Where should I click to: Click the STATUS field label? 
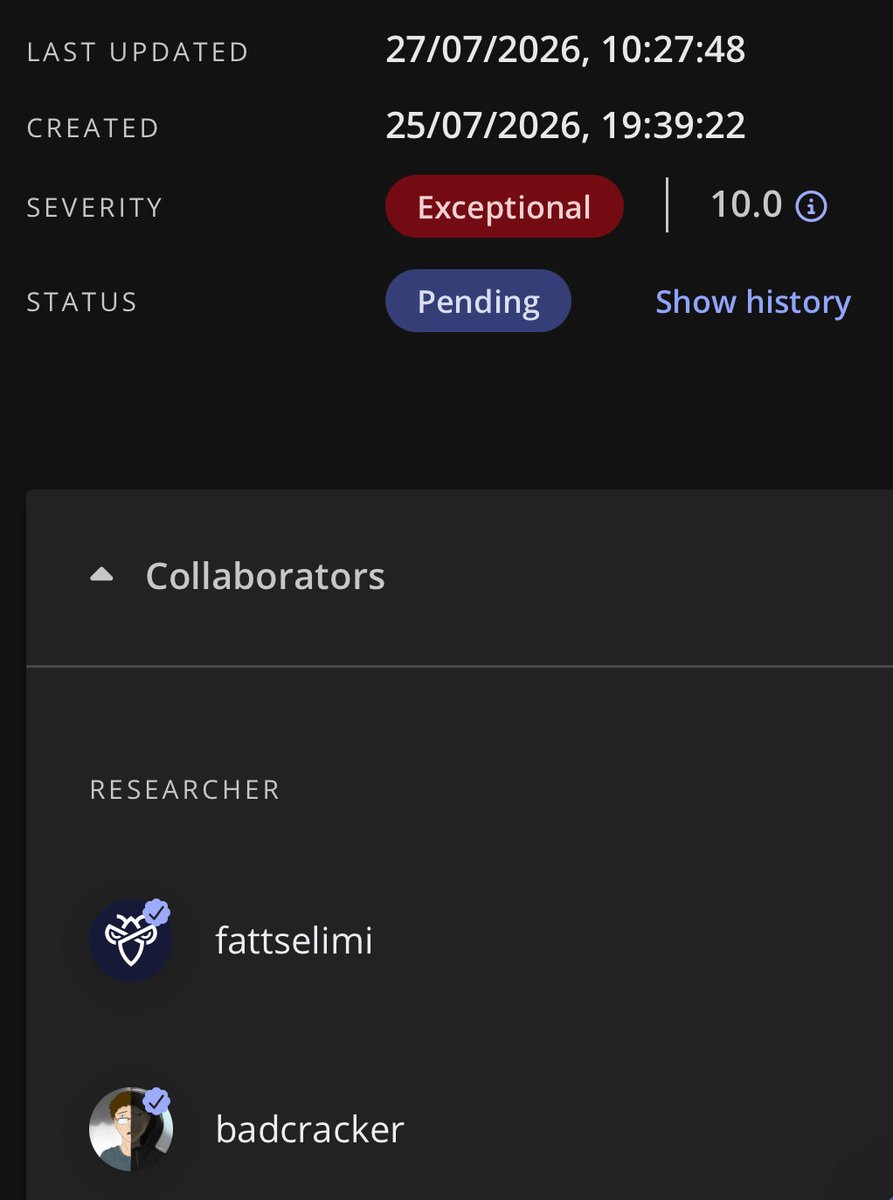pyautogui.click(x=82, y=302)
